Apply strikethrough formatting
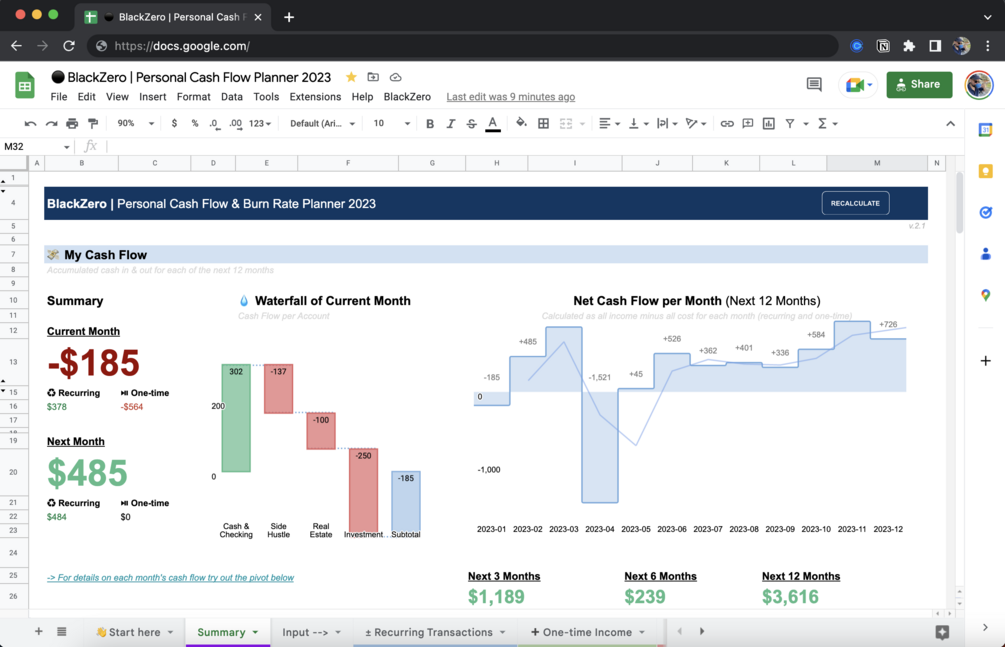The width and height of the screenshot is (1005, 647). click(471, 124)
